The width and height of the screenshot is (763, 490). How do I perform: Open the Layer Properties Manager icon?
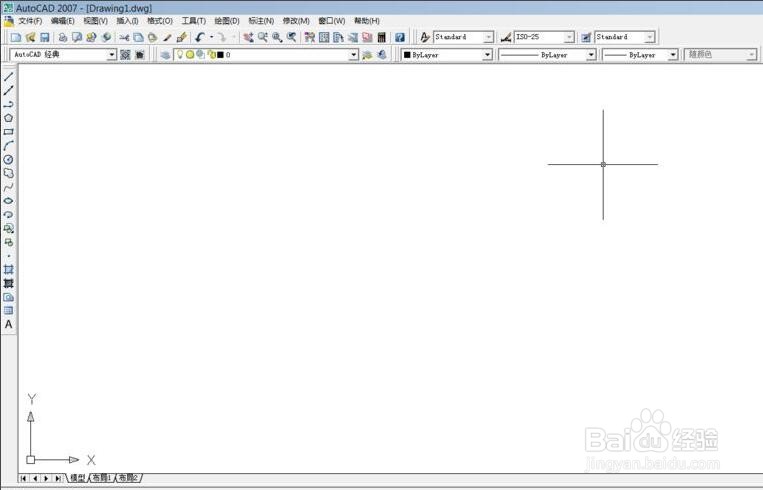(165, 55)
